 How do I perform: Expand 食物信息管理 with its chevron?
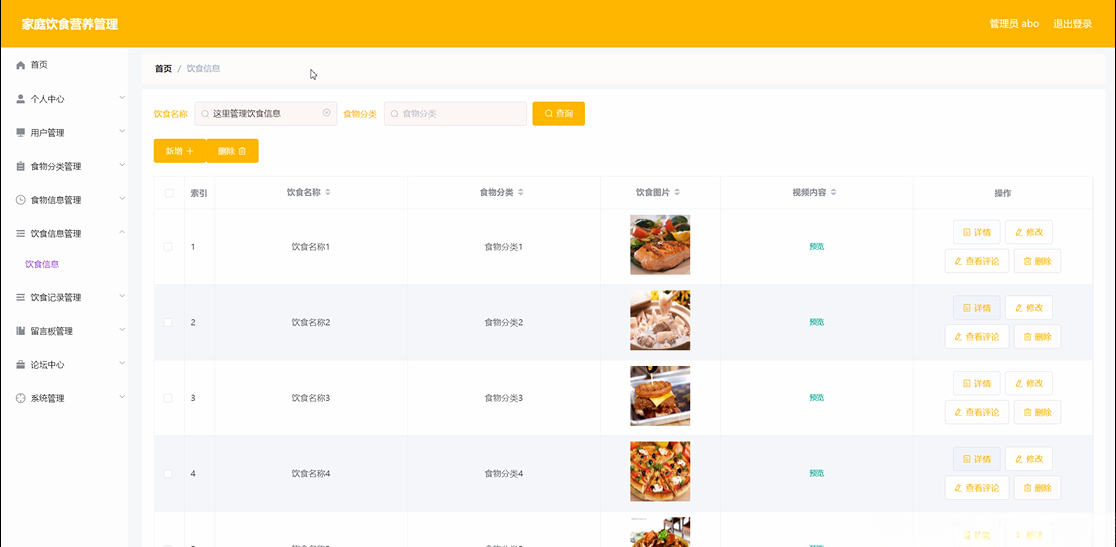[122, 198]
